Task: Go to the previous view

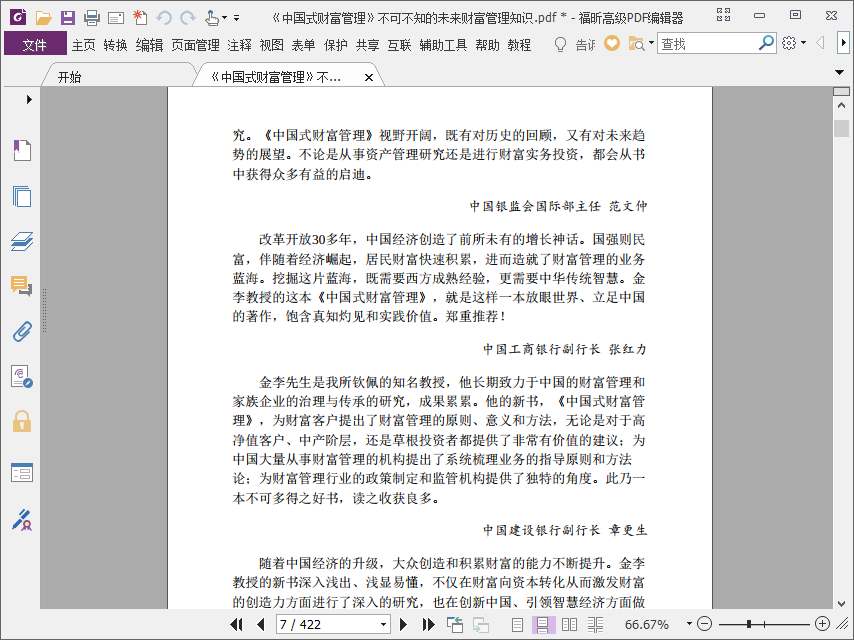Action: tap(454, 624)
